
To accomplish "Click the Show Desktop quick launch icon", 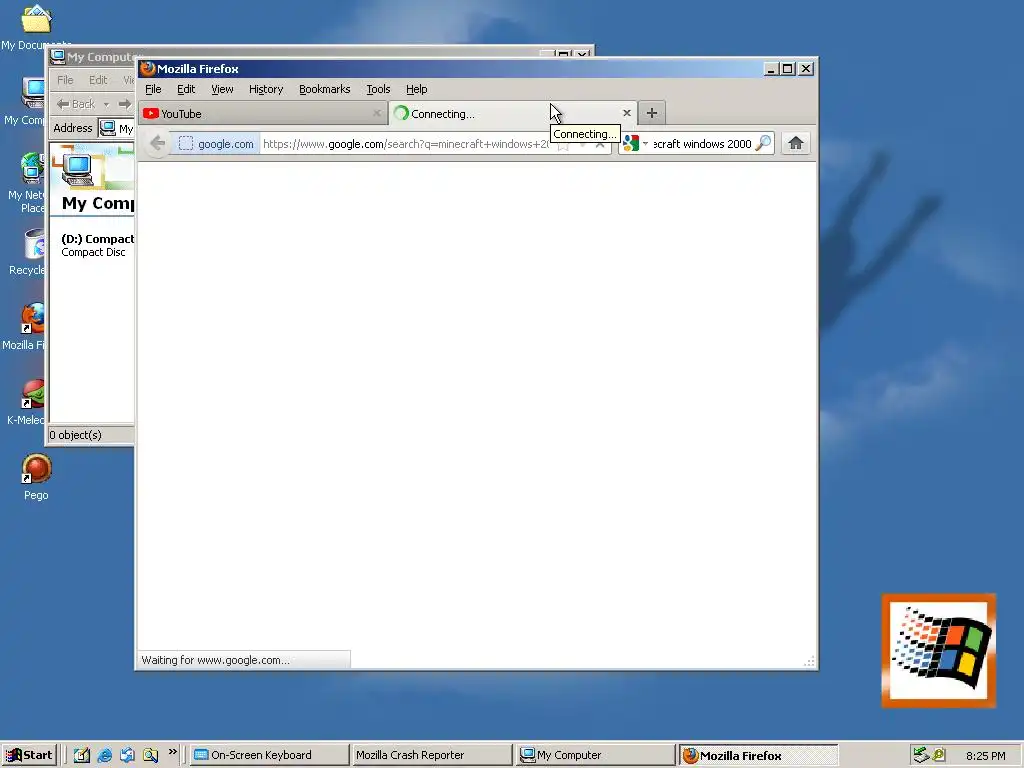I will pos(82,755).
